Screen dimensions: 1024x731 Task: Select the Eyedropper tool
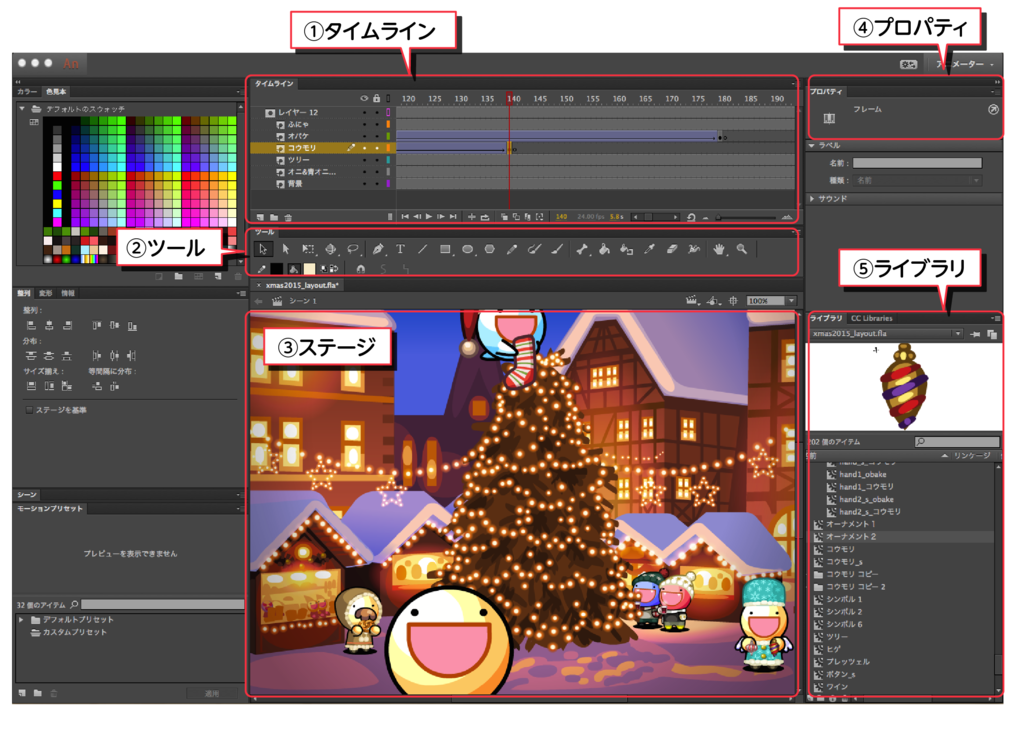[x=649, y=249]
